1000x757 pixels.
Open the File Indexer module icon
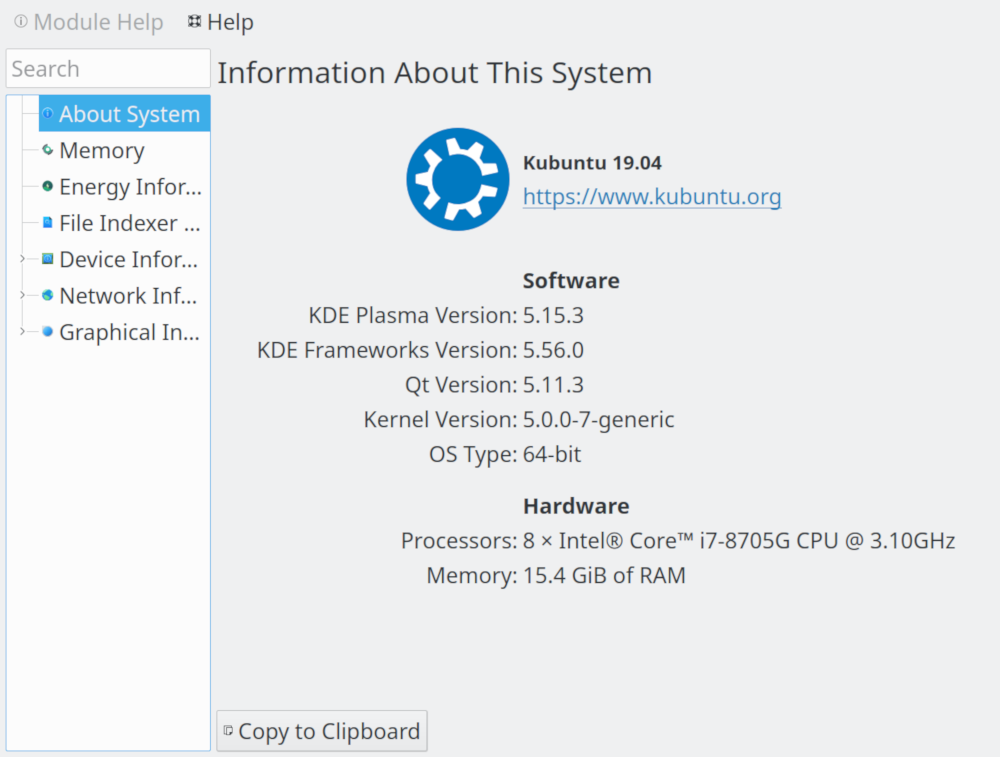pos(48,223)
